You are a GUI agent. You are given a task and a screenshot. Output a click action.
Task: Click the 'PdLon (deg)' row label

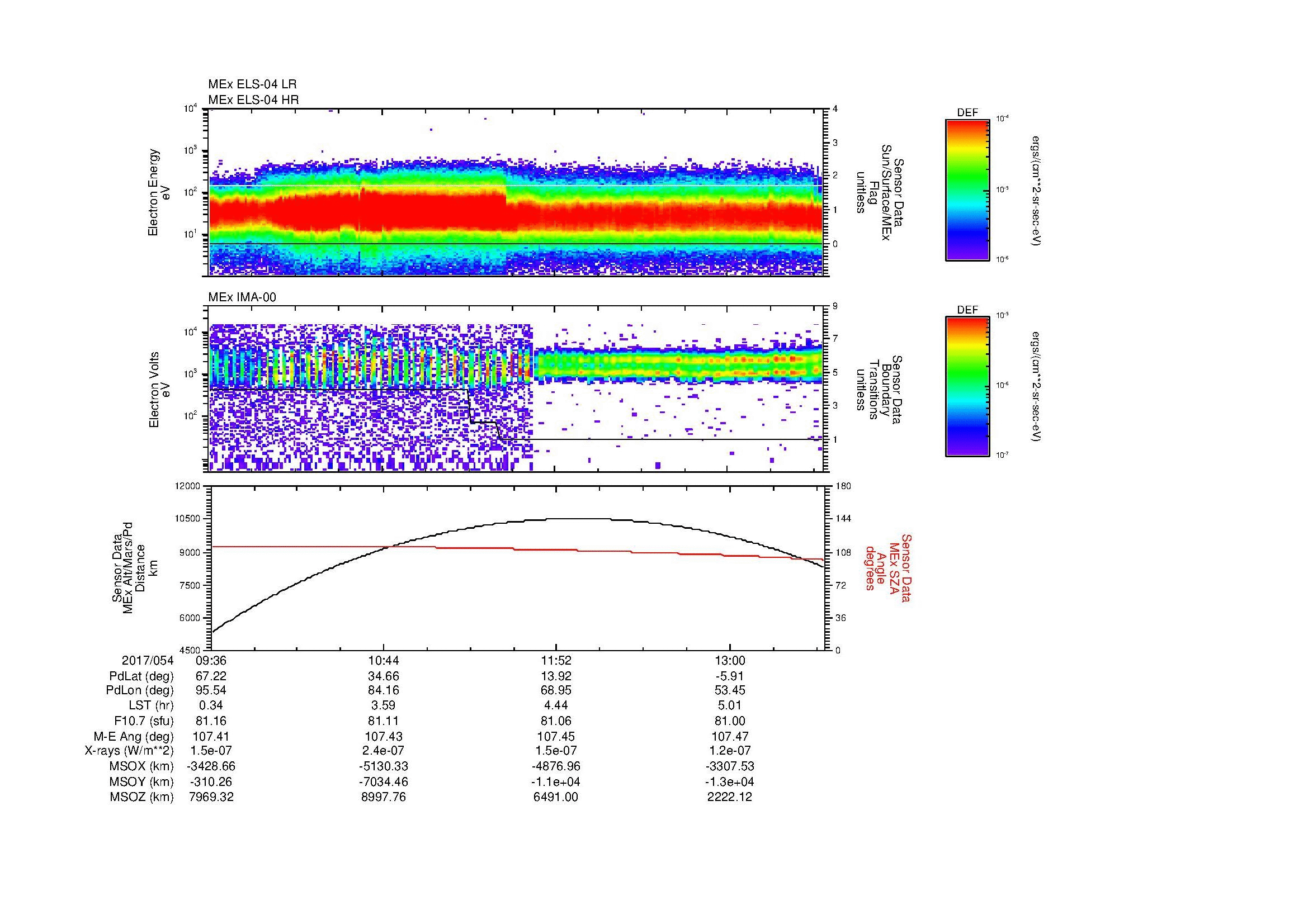click(x=140, y=690)
